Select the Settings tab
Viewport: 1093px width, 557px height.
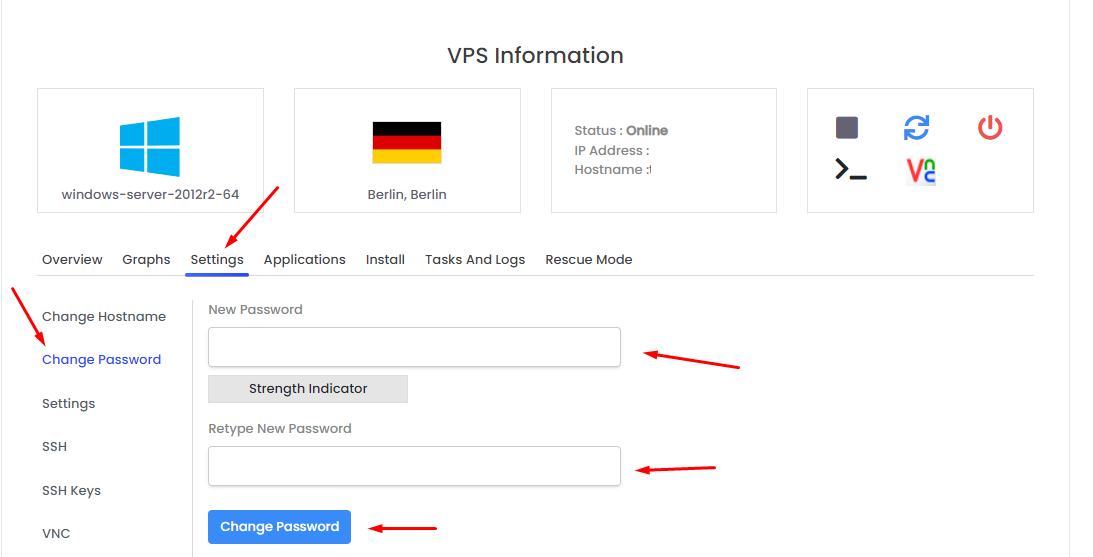(217, 259)
